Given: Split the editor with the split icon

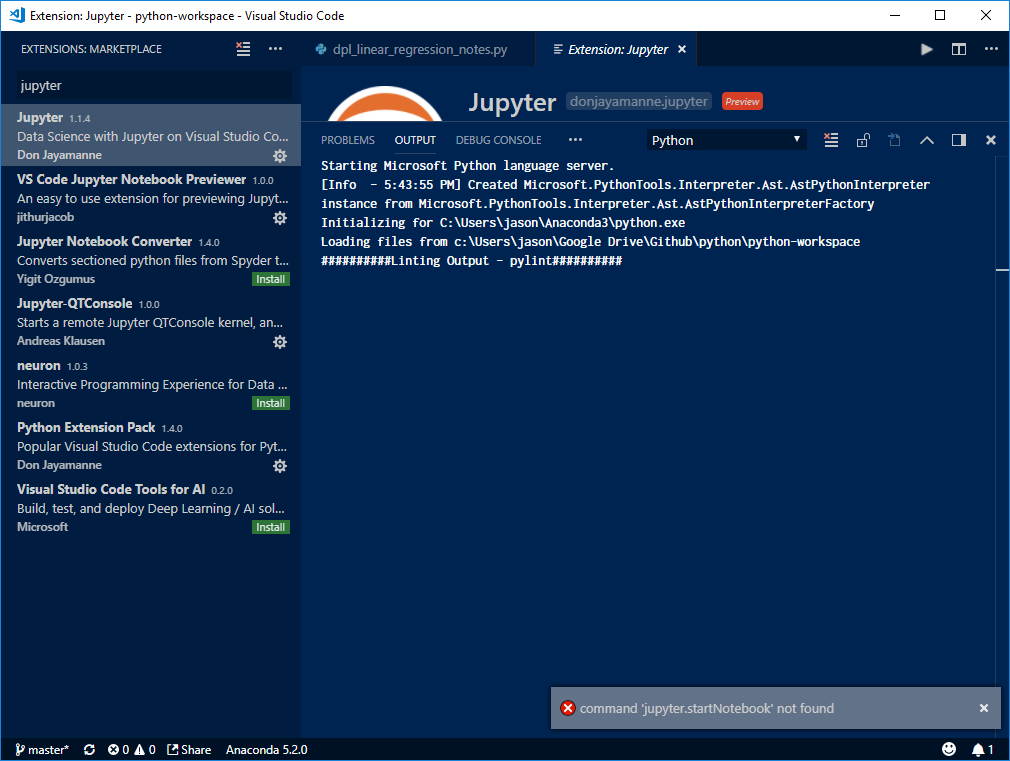Looking at the screenshot, I should click(959, 48).
